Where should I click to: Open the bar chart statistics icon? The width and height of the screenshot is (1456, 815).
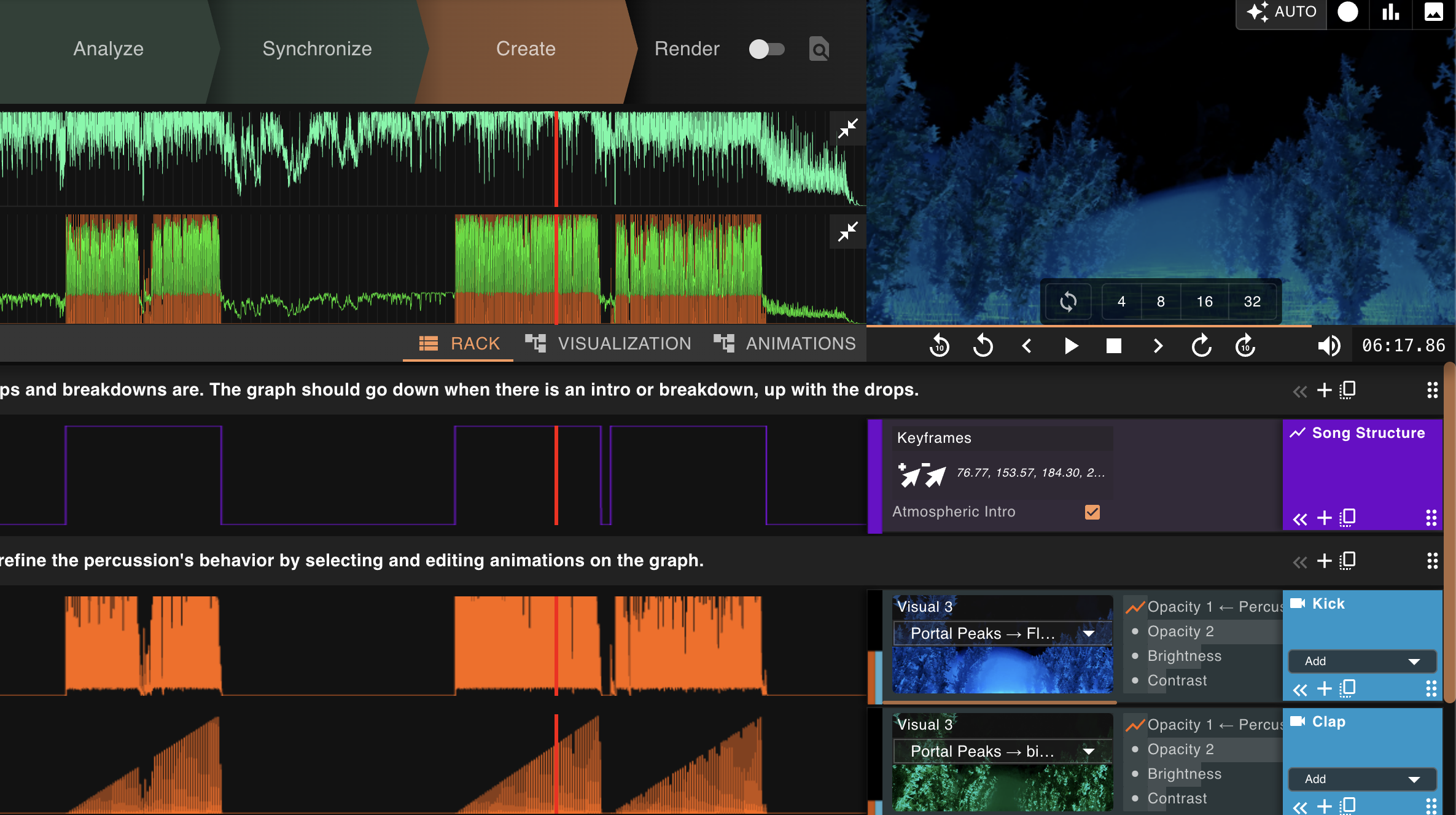pyautogui.click(x=1390, y=12)
